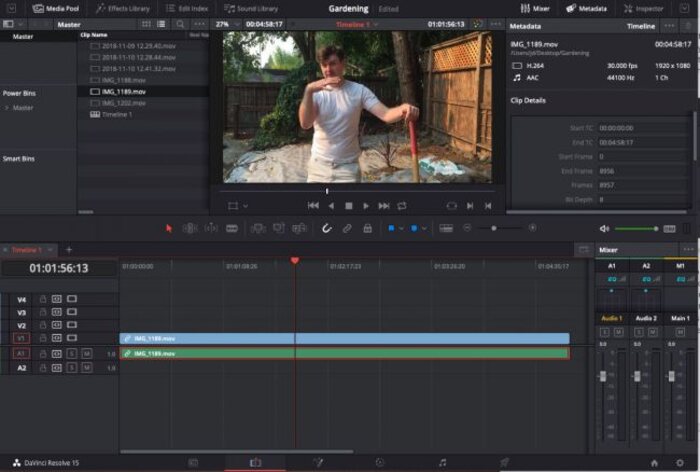Go to the home project manager icon

coord(654,463)
